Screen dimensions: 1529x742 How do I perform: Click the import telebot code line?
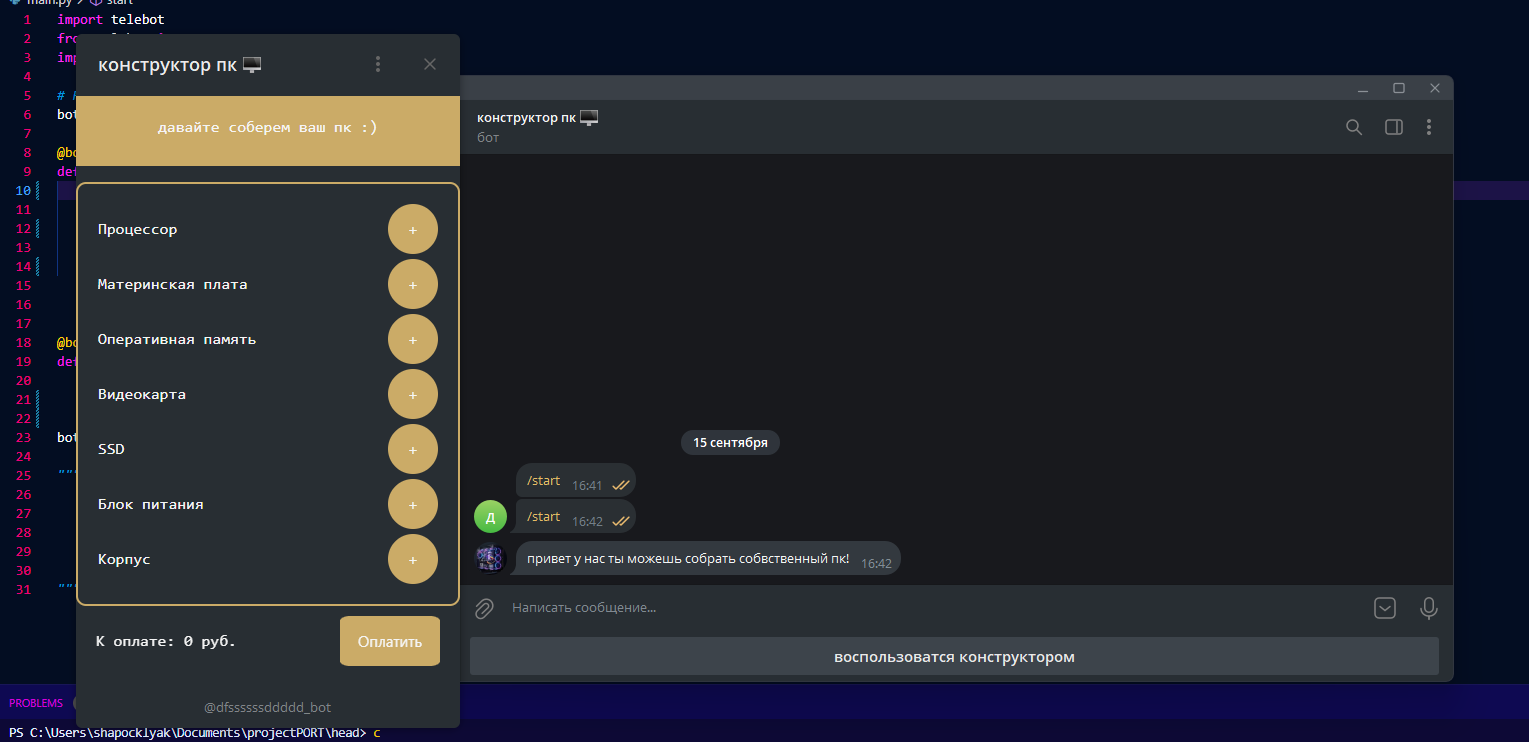point(111,19)
